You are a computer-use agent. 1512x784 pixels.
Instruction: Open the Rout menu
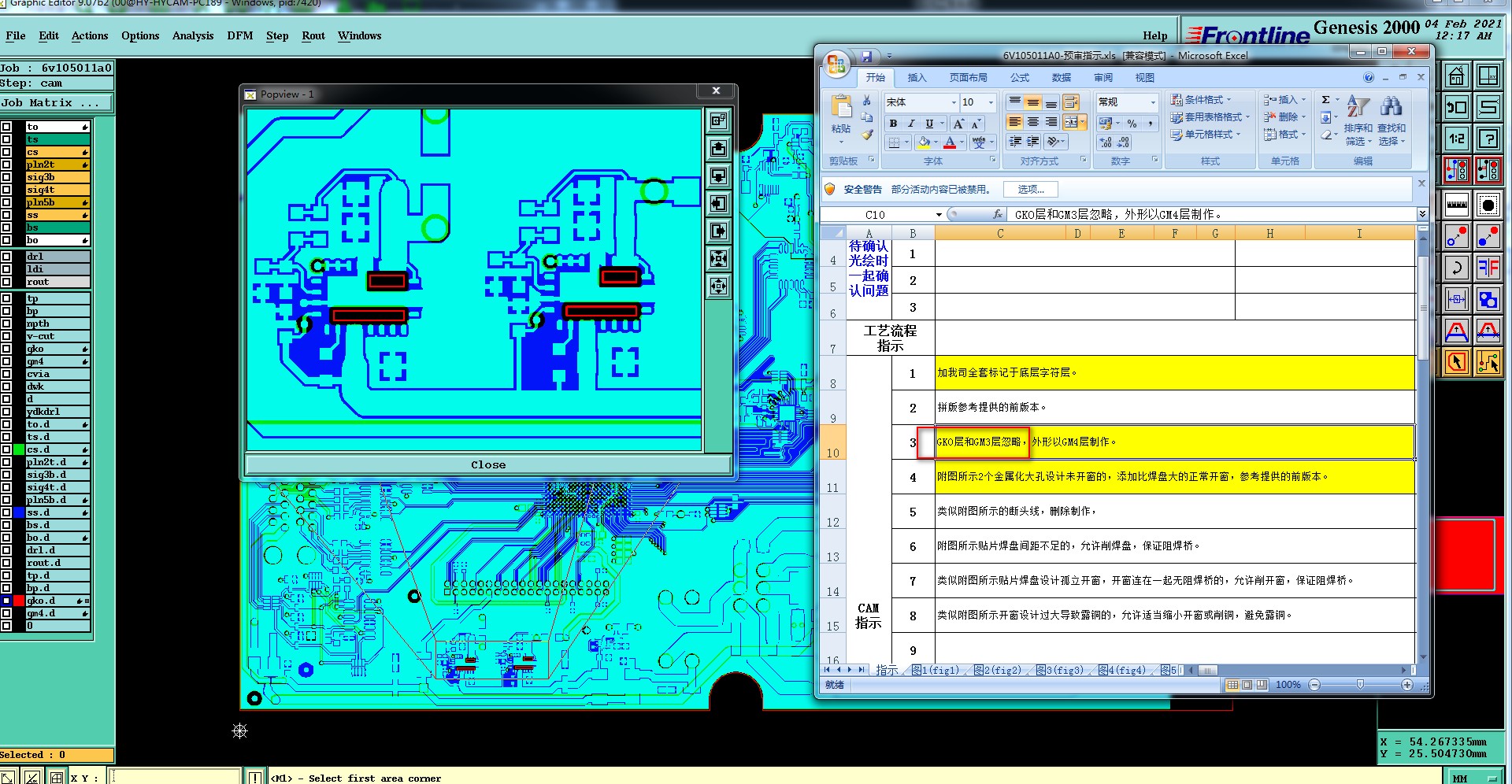[x=313, y=36]
